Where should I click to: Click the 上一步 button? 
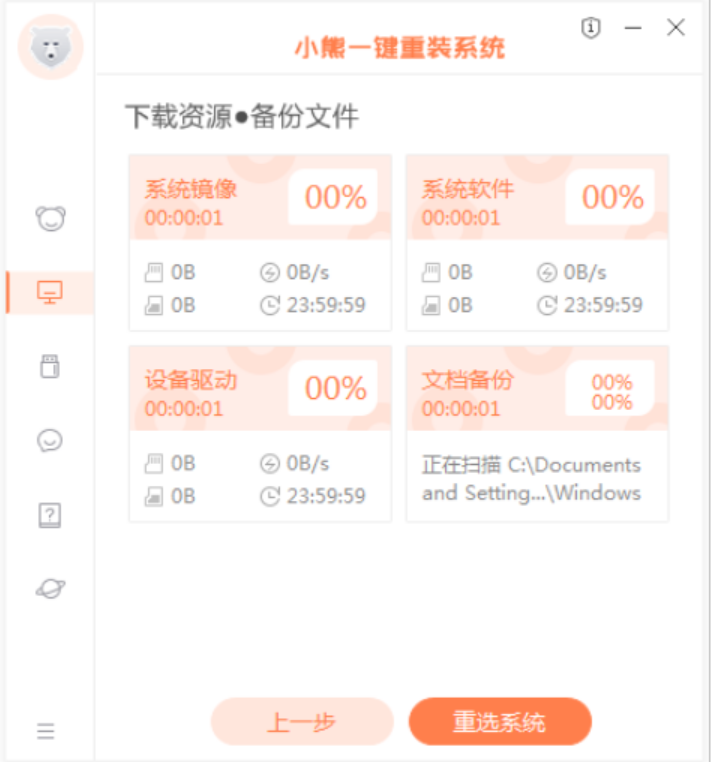[x=302, y=722]
